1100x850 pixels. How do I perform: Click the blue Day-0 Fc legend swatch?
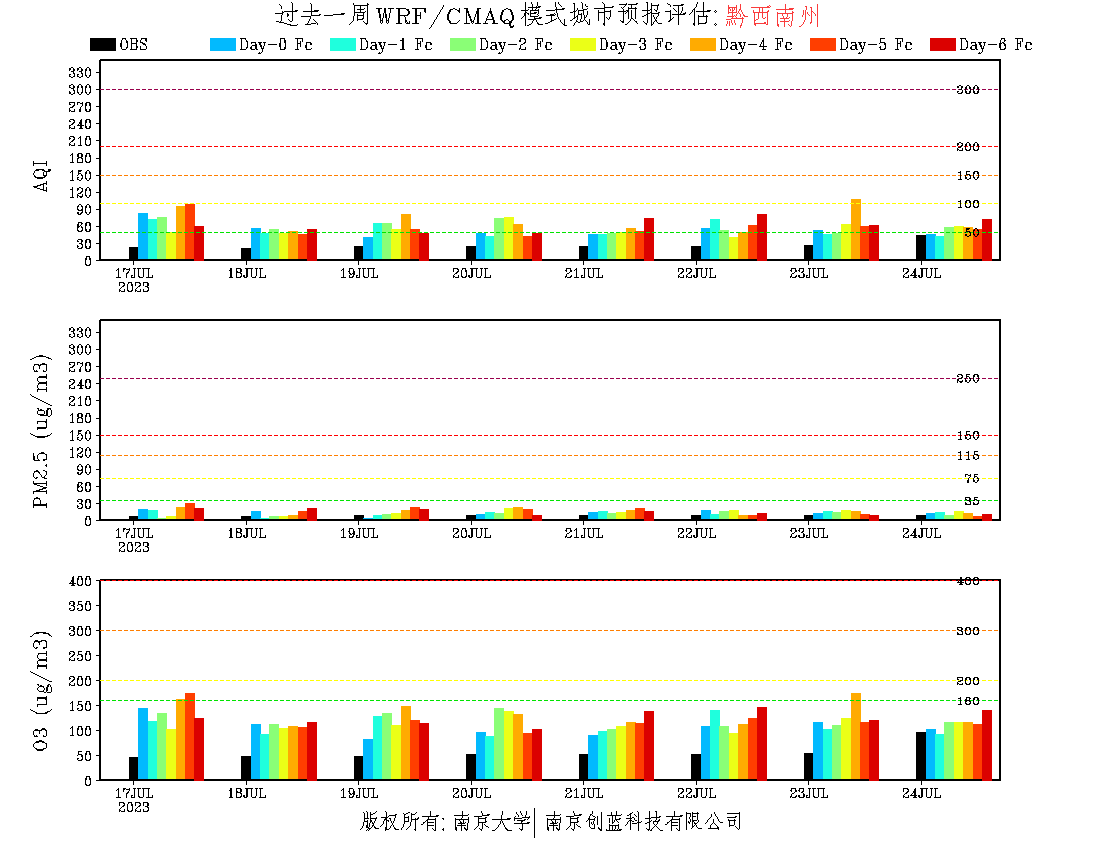[x=222, y=44]
